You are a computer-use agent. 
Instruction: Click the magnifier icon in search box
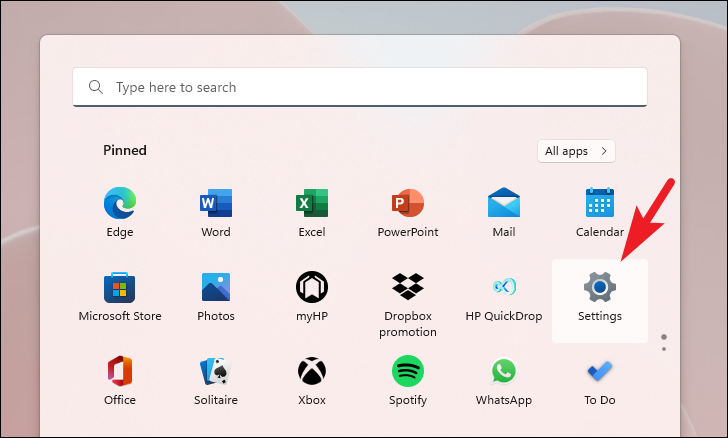96,87
